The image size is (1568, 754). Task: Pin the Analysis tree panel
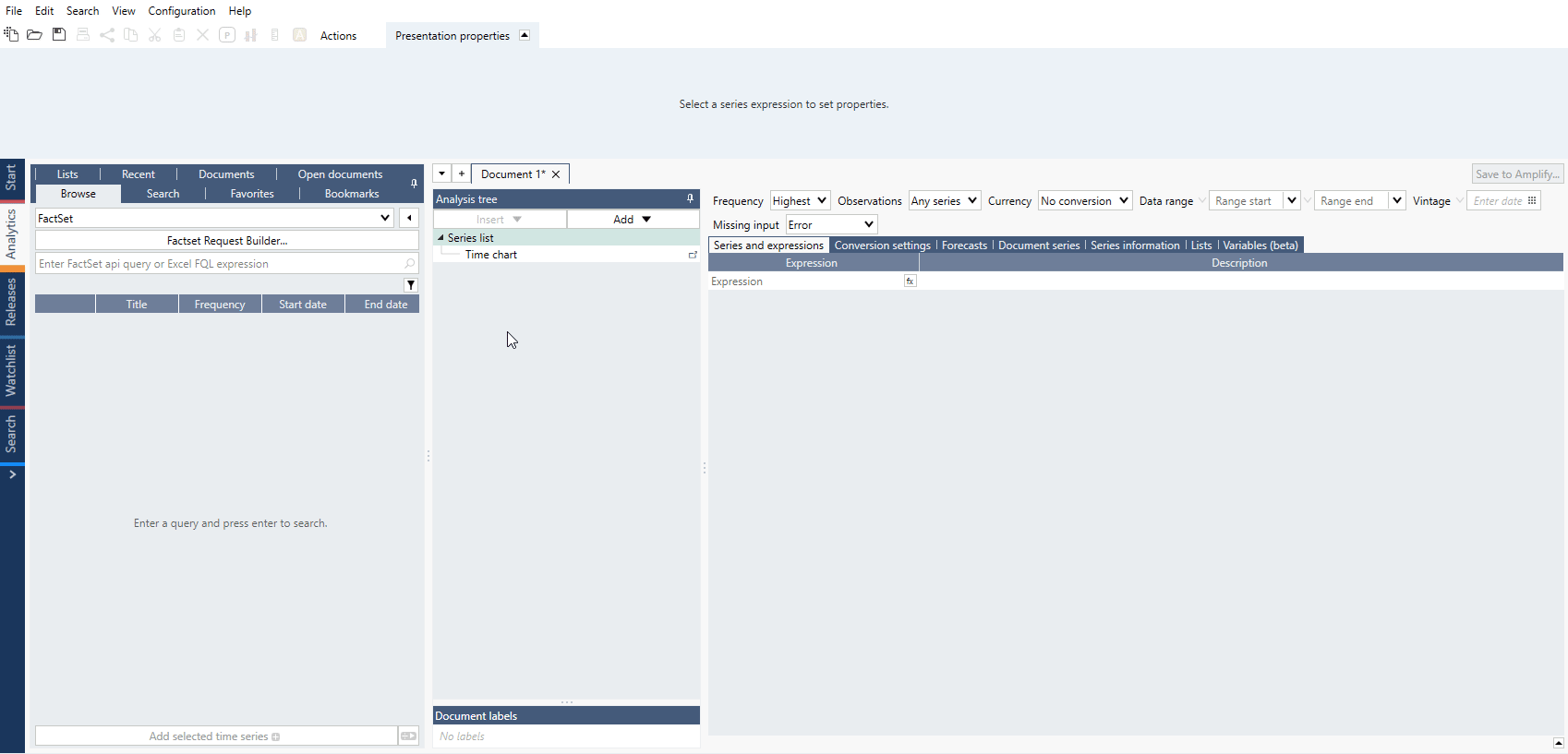[x=690, y=198]
